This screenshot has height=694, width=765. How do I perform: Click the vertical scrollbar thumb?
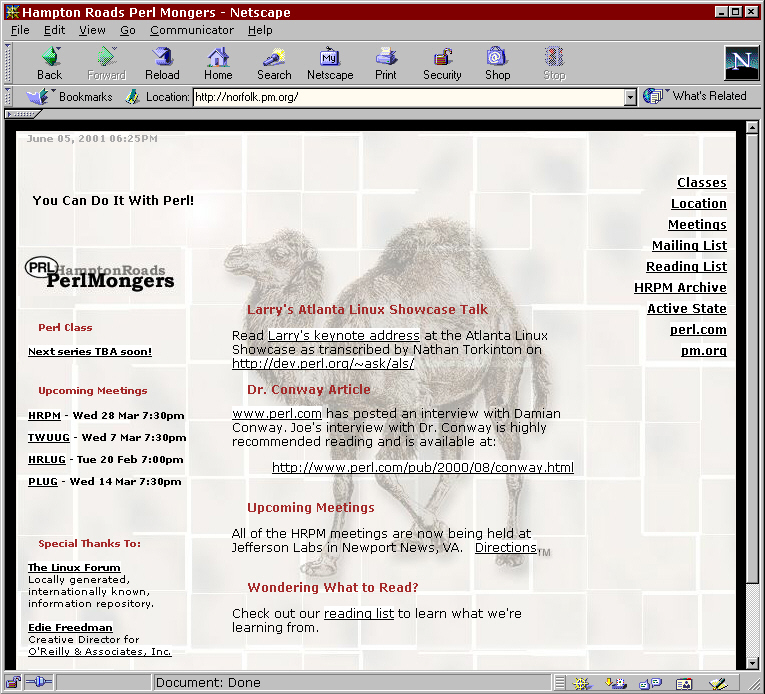(752, 358)
